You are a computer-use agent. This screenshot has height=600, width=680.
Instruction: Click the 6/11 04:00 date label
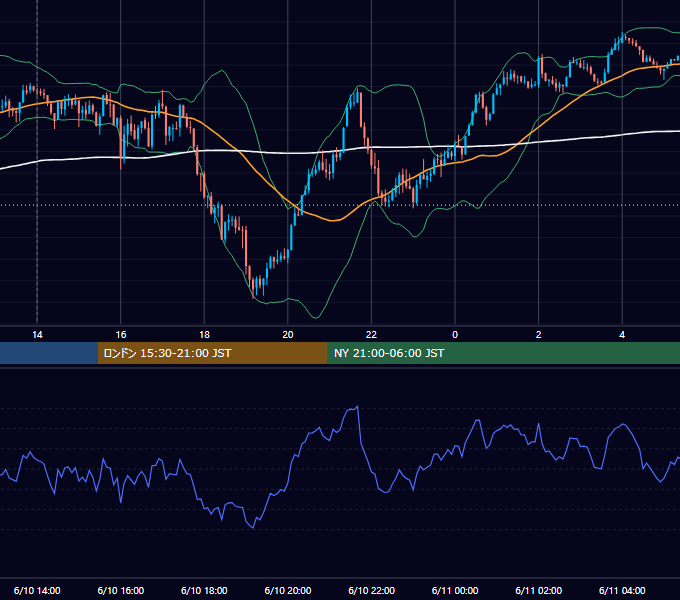(622, 590)
